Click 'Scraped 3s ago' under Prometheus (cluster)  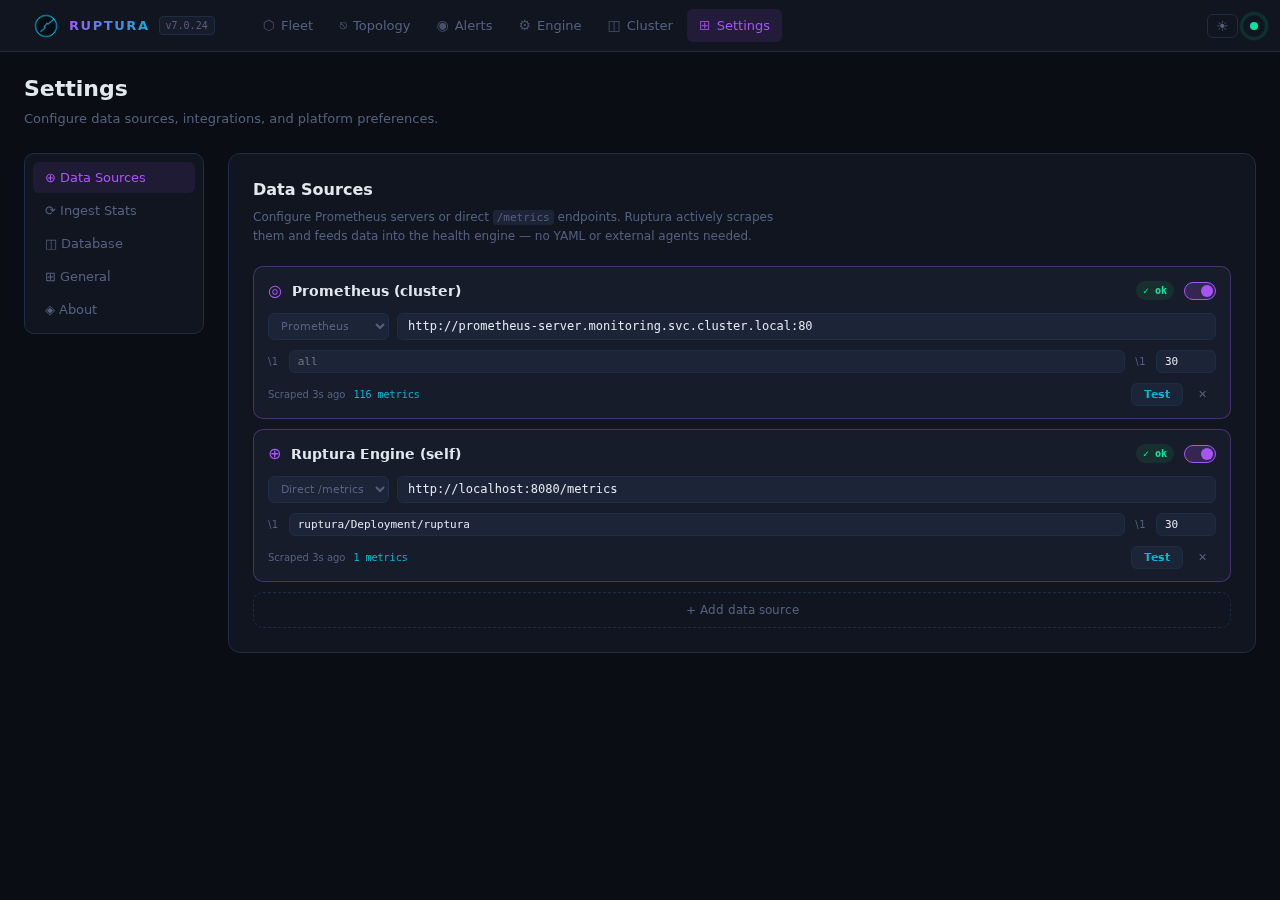tap(306, 395)
